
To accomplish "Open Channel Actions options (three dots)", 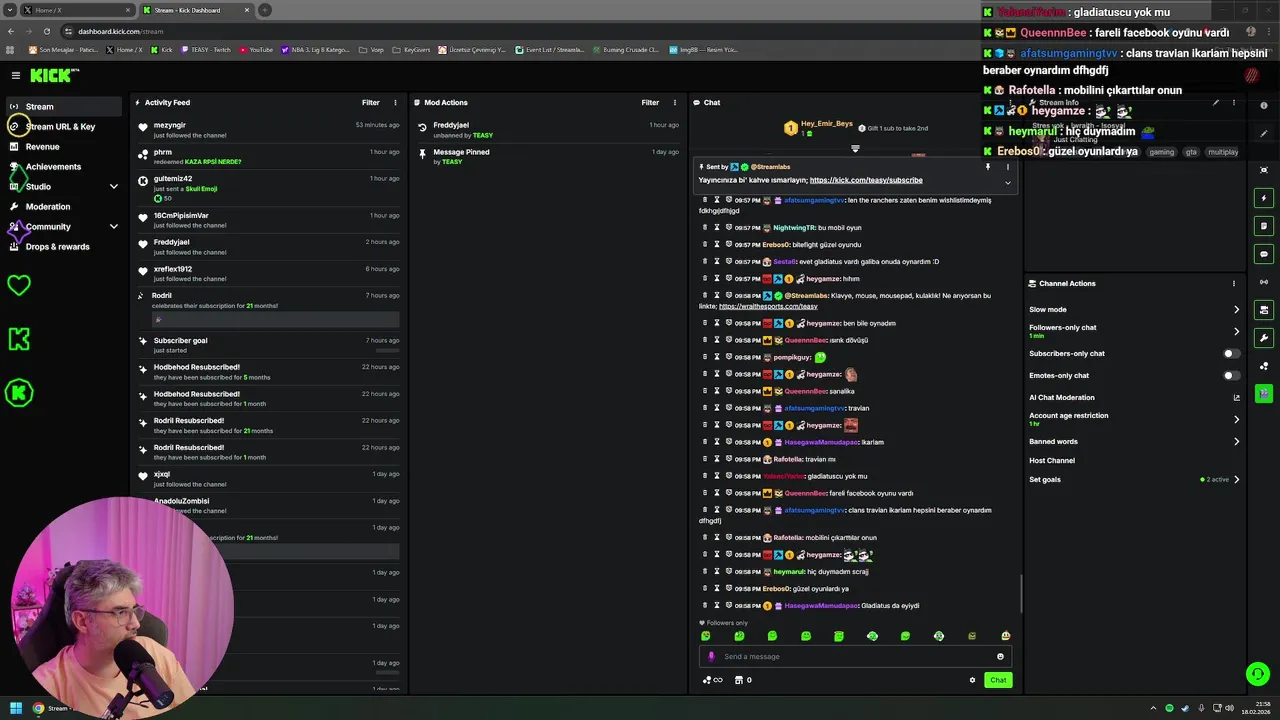I will (1234, 283).
